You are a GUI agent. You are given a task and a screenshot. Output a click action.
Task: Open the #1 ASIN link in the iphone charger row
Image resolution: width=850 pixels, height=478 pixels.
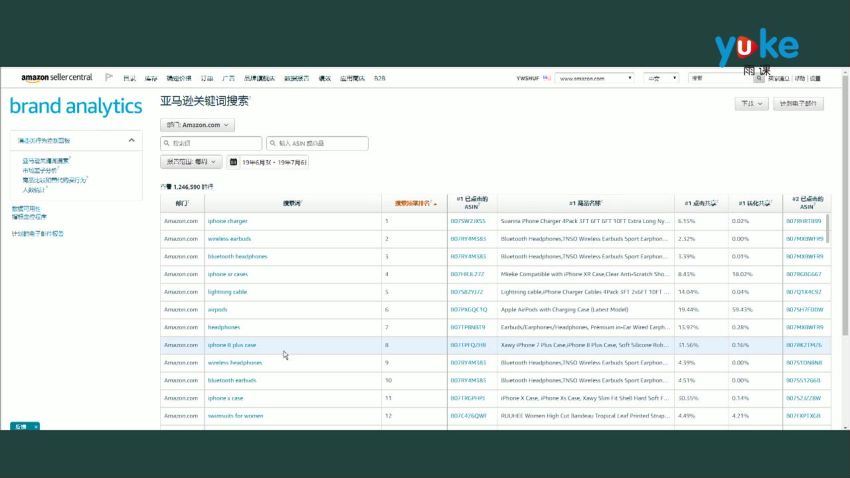[468, 221]
